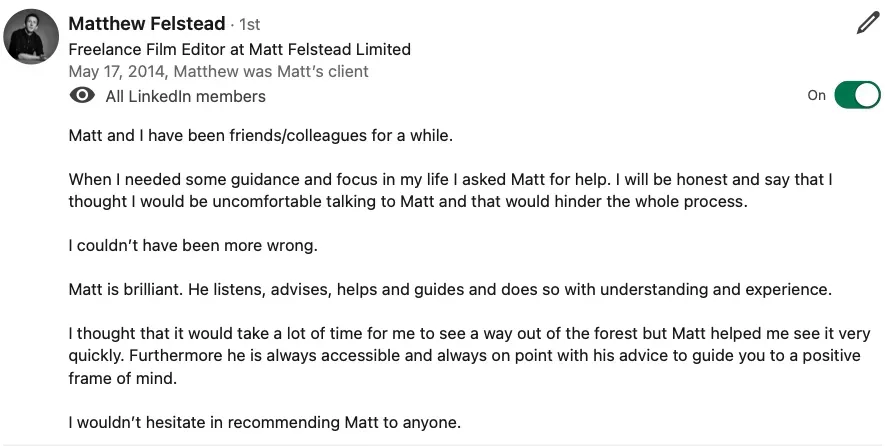Click the eye visibility icon
Image resolution: width=885 pixels, height=446 pixels.
(82, 95)
